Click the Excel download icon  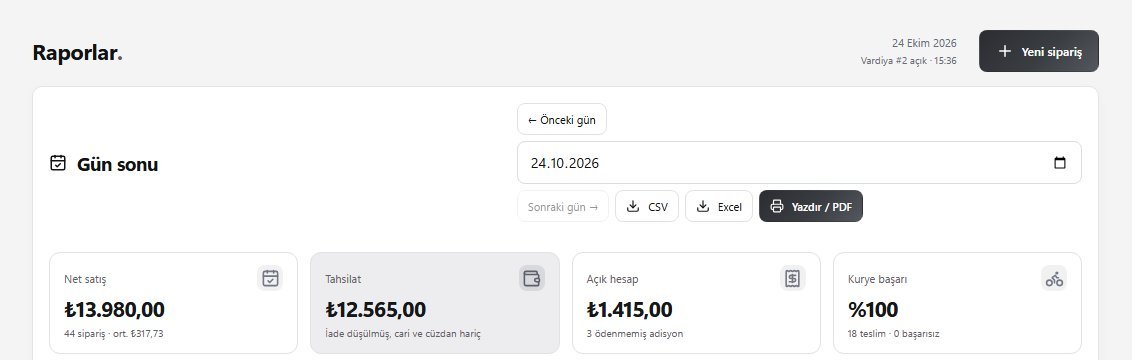click(x=702, y=206)
